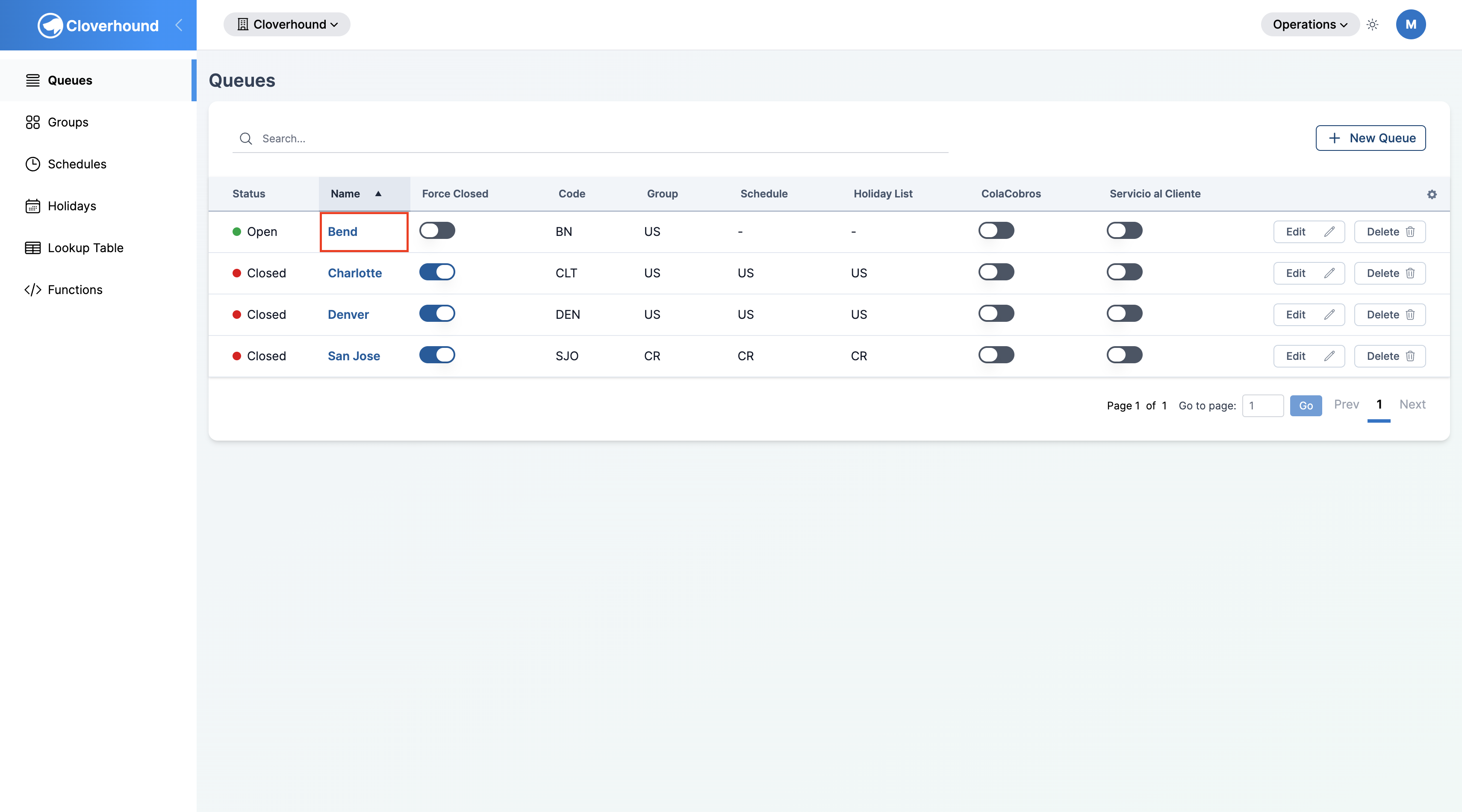
Task: Sort by the Code column header
Action: pyautogui.click(x=572, y=194)
